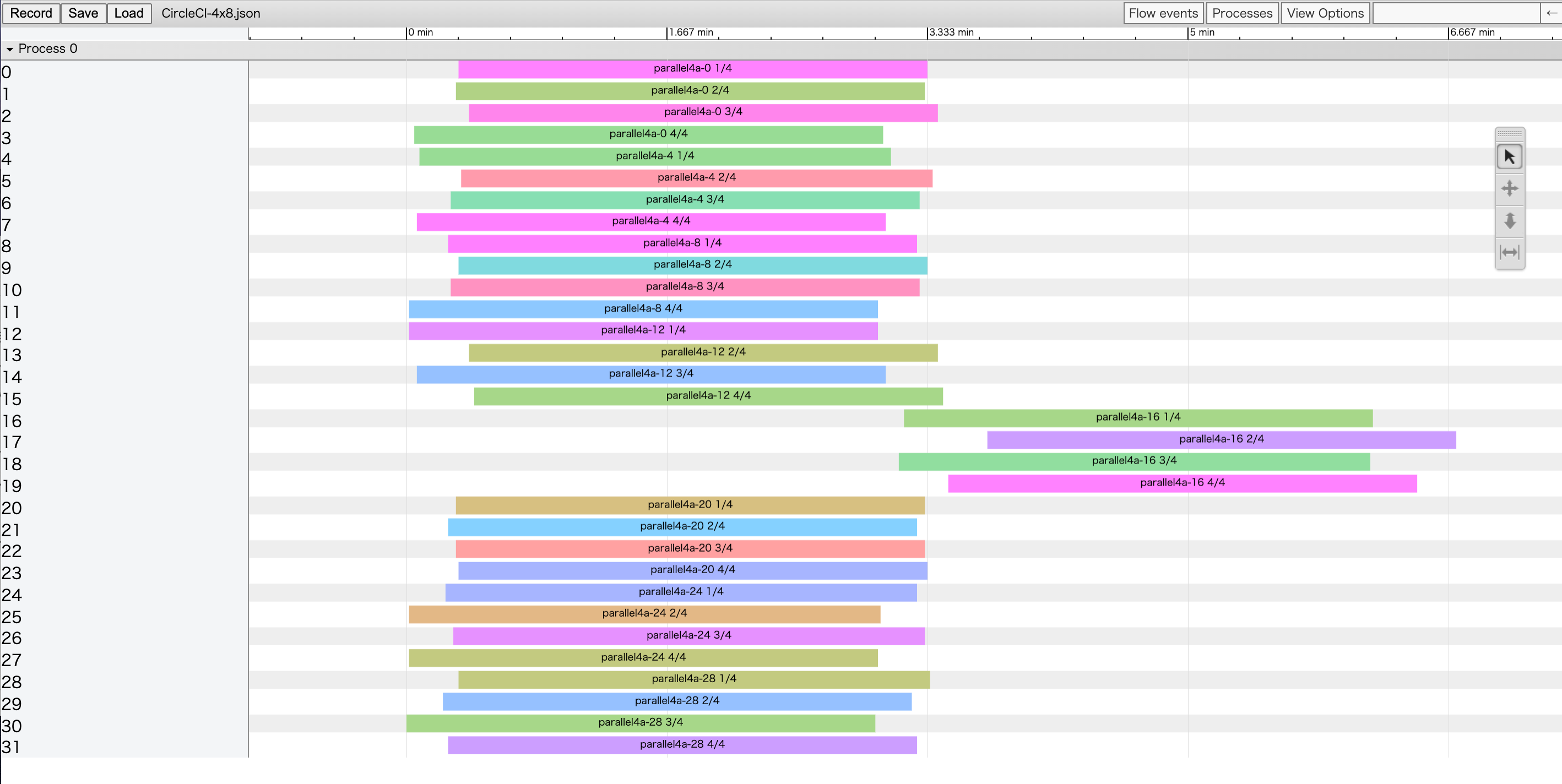Select the parallel4a-20 1/4 slice
The width and height of the screenshot is (1562, 784).
click(x=690, y=505)
